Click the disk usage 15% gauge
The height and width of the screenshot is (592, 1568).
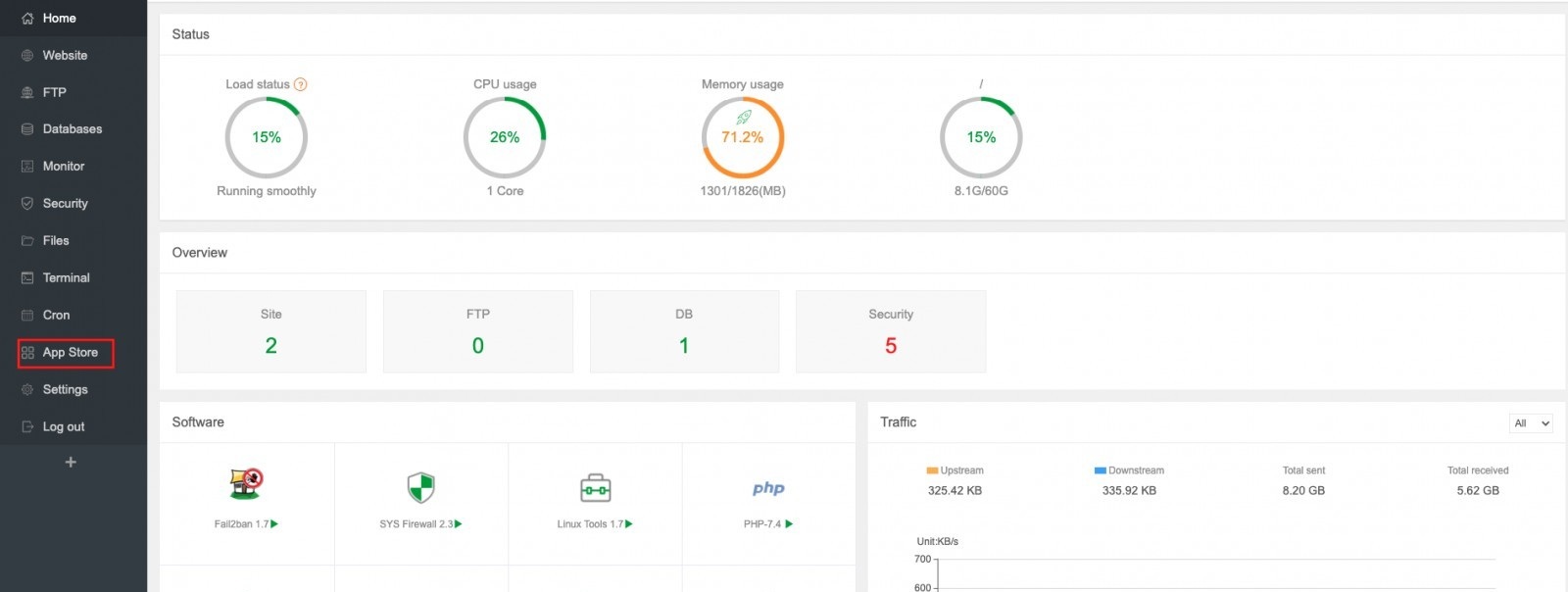[981, 137]
